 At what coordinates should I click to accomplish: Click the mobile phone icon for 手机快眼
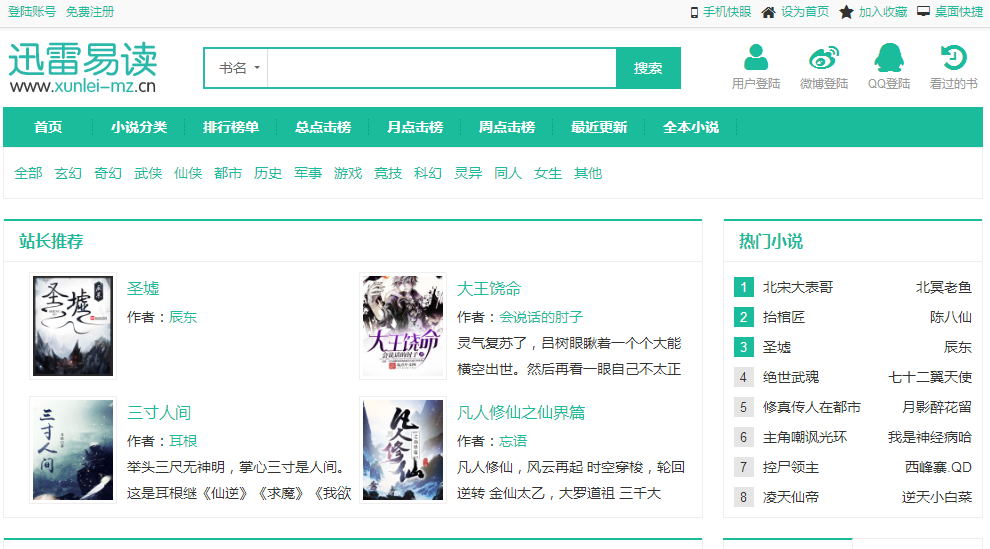(695, 12)
